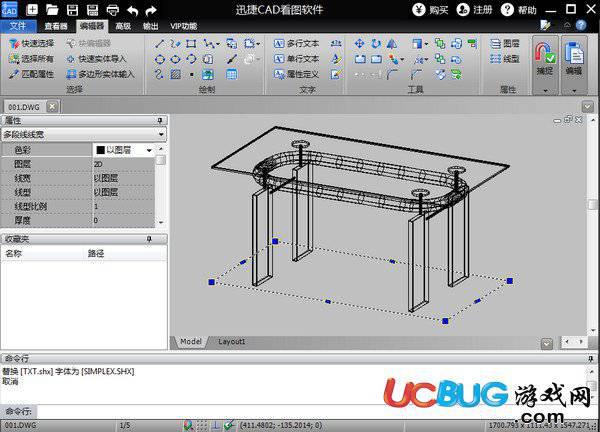Click Multi-line text (多行文本)
600x432 pixels.
(x=297, y=44)
